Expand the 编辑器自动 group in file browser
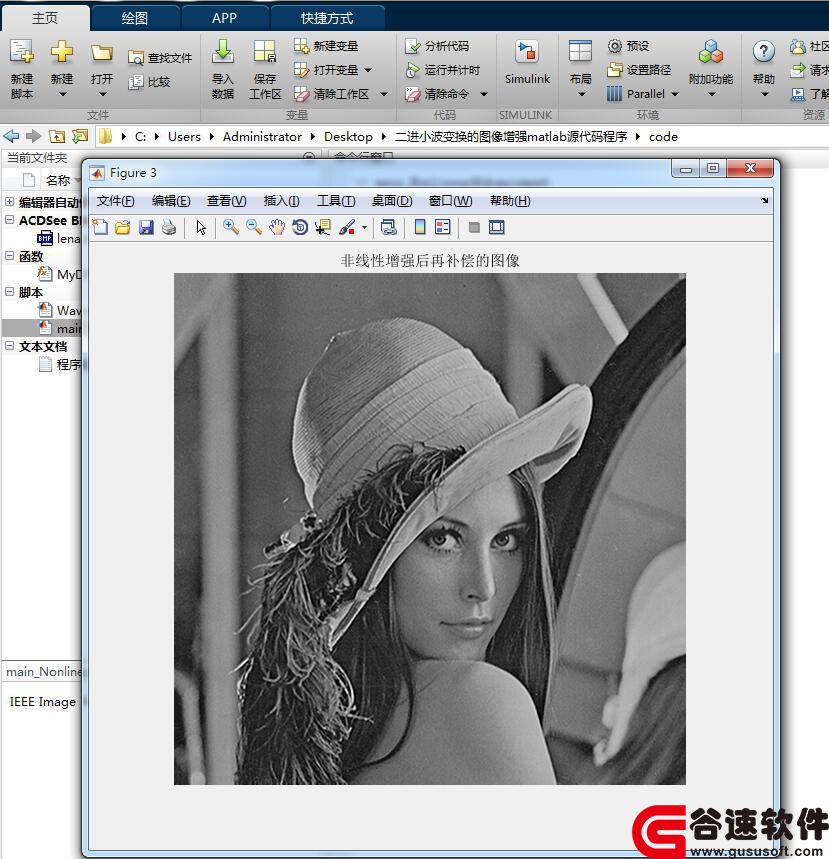 coord(9,202)
